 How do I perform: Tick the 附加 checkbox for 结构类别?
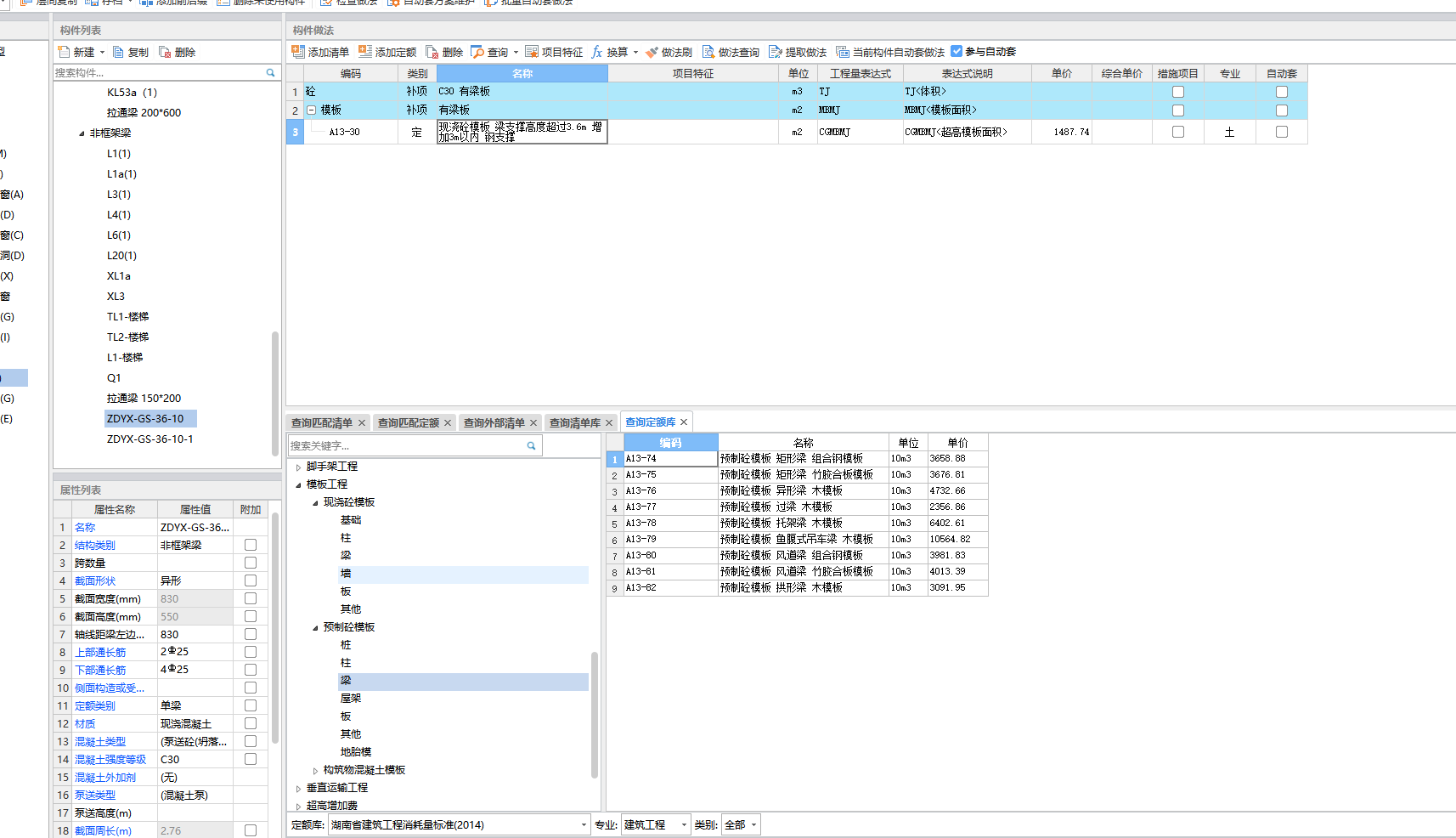251,545
